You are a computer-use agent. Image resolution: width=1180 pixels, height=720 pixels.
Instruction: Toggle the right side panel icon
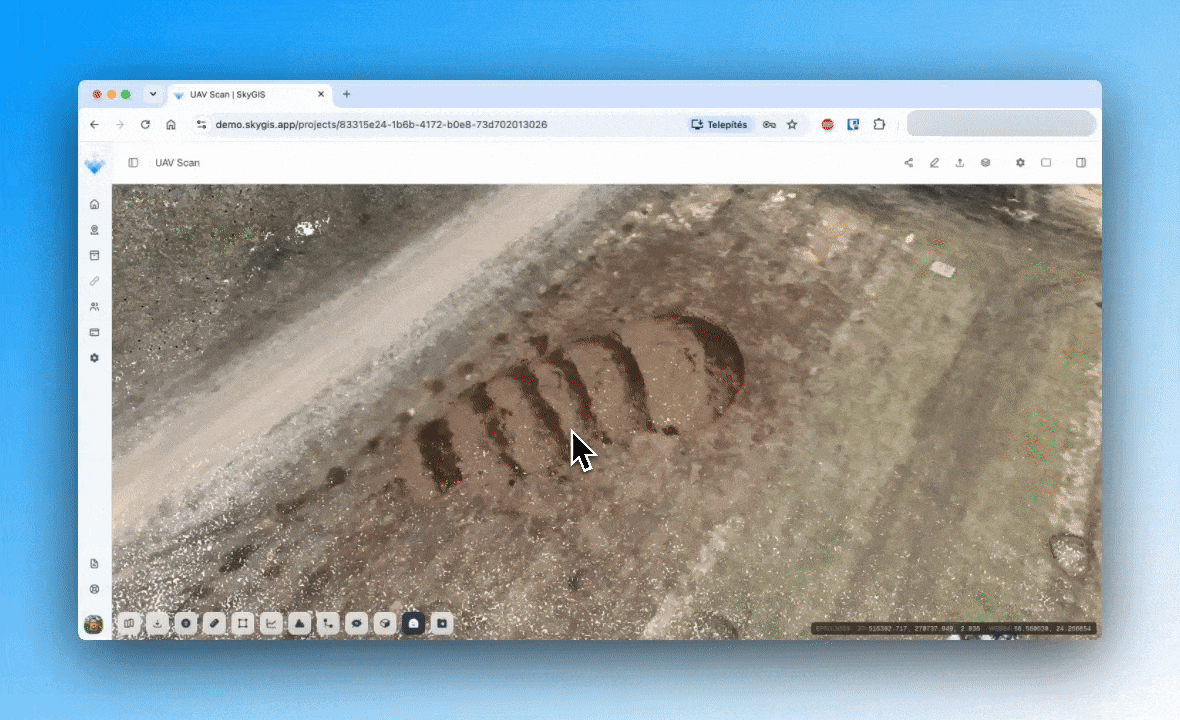[1081, 163]
